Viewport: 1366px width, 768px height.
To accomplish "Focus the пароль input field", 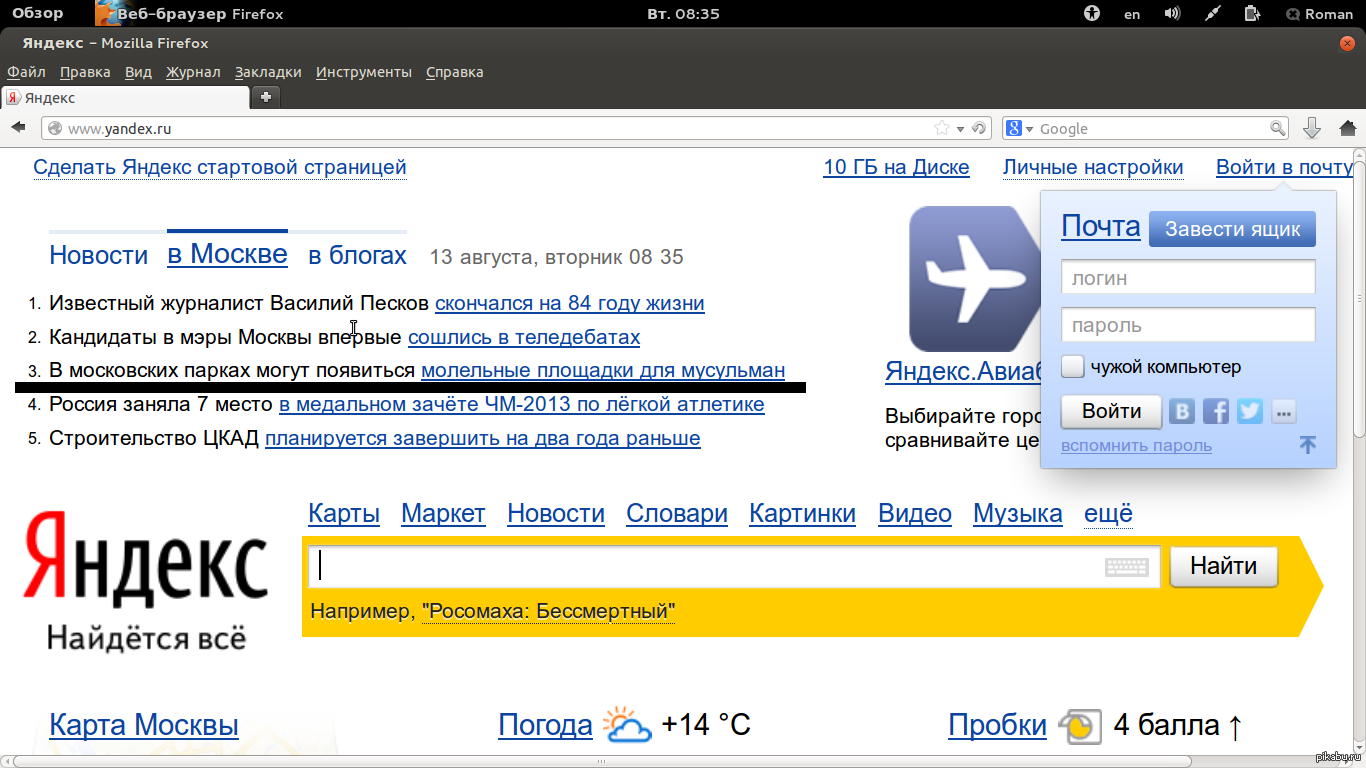I will click(1188, 325).
